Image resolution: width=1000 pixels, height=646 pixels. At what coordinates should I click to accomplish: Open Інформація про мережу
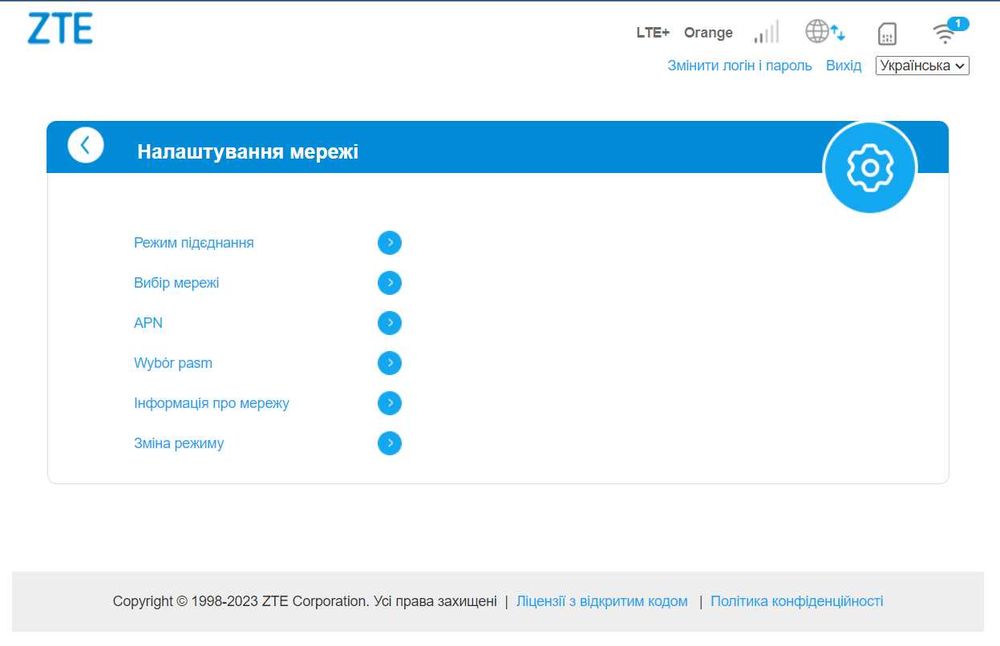coord(211,404)
